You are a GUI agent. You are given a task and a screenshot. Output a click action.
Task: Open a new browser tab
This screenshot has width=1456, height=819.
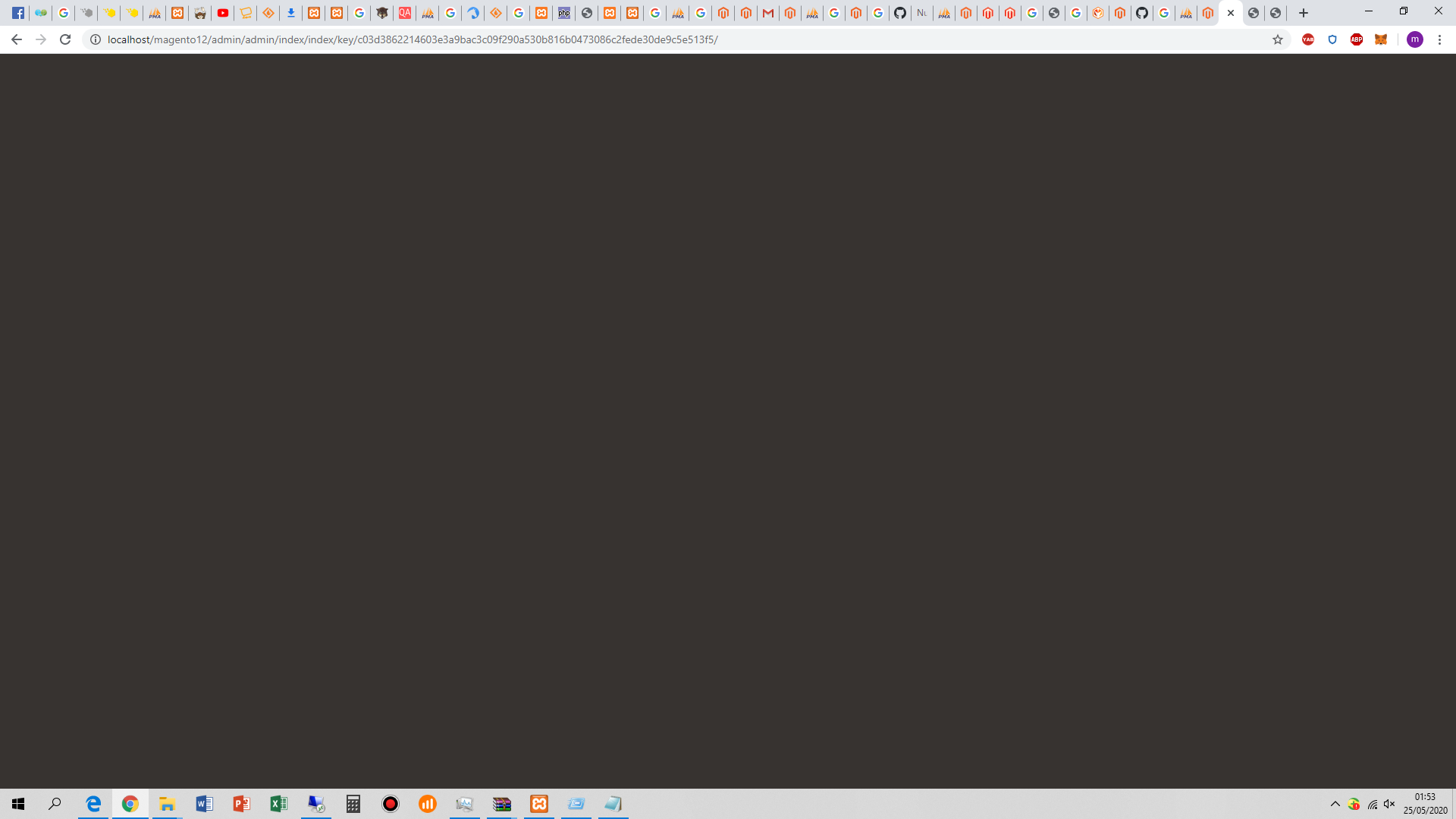click(x=1304, y=13)
